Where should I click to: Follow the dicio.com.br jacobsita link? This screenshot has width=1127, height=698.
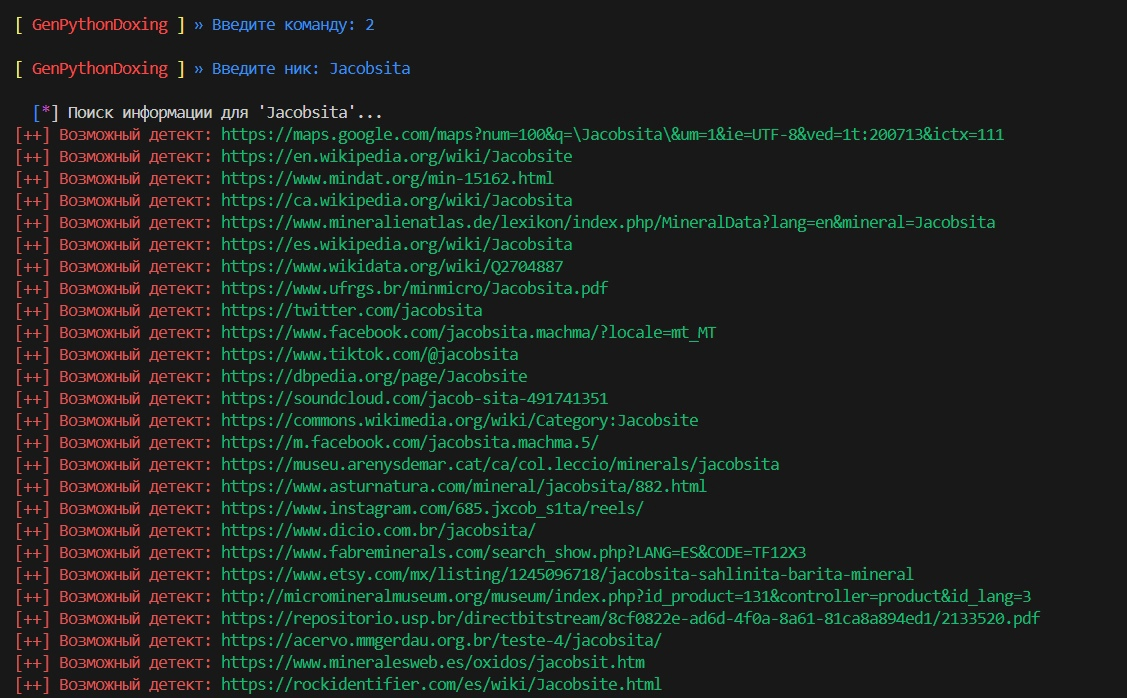378,531
